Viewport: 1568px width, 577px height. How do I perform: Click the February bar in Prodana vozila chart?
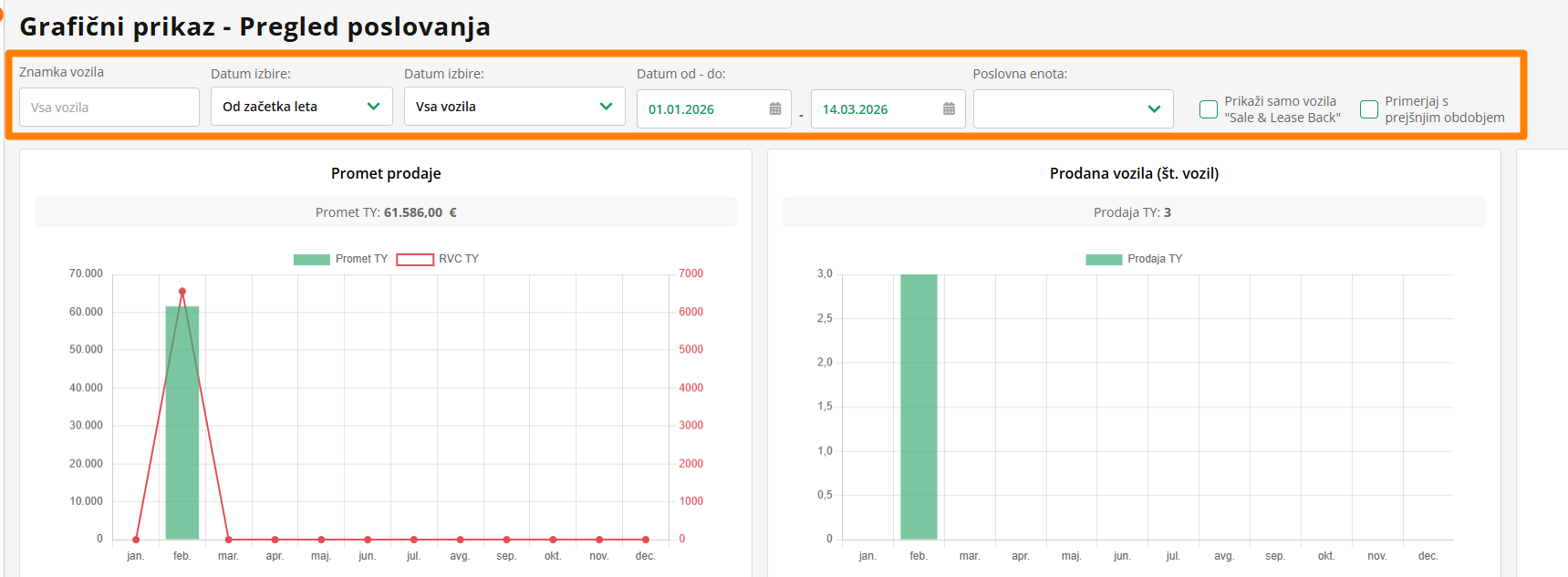[919, 407]
